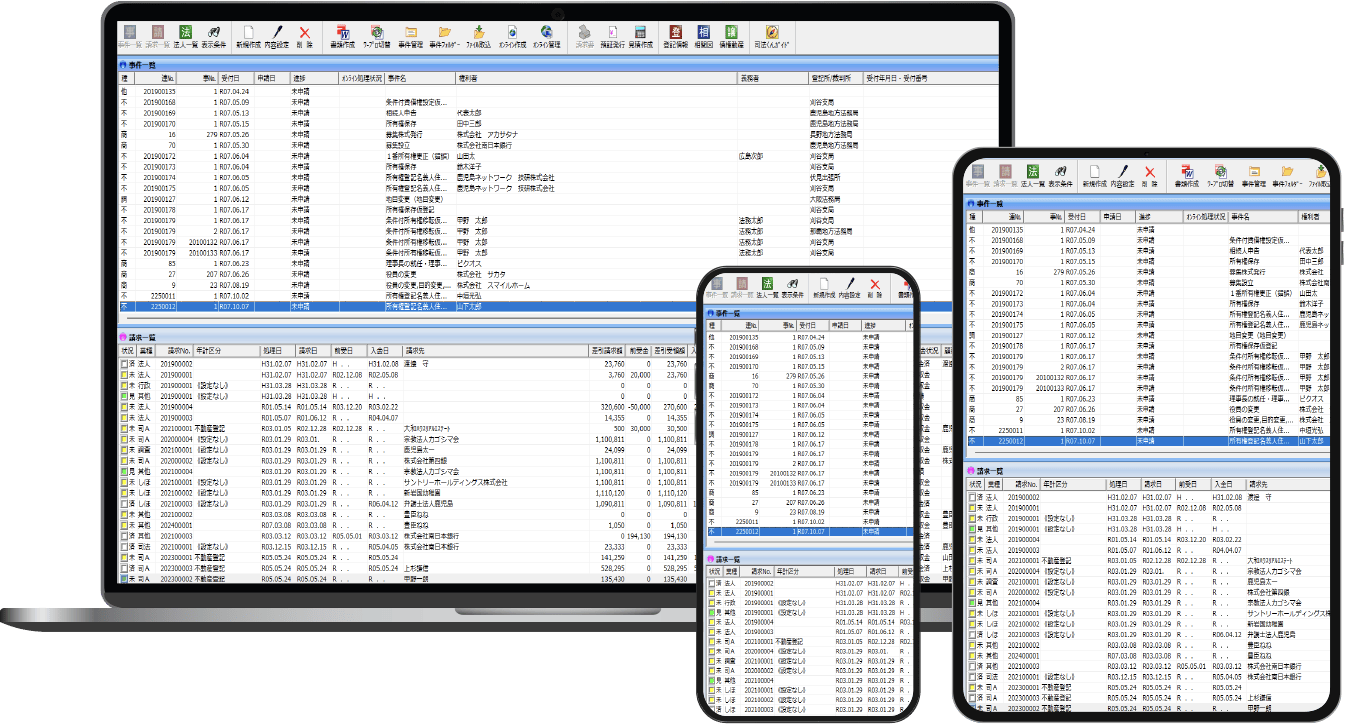Click ワープロ切替 icon on the laptop toolbar
Viewport: 1345px width, 724px height.
point(377,37)
